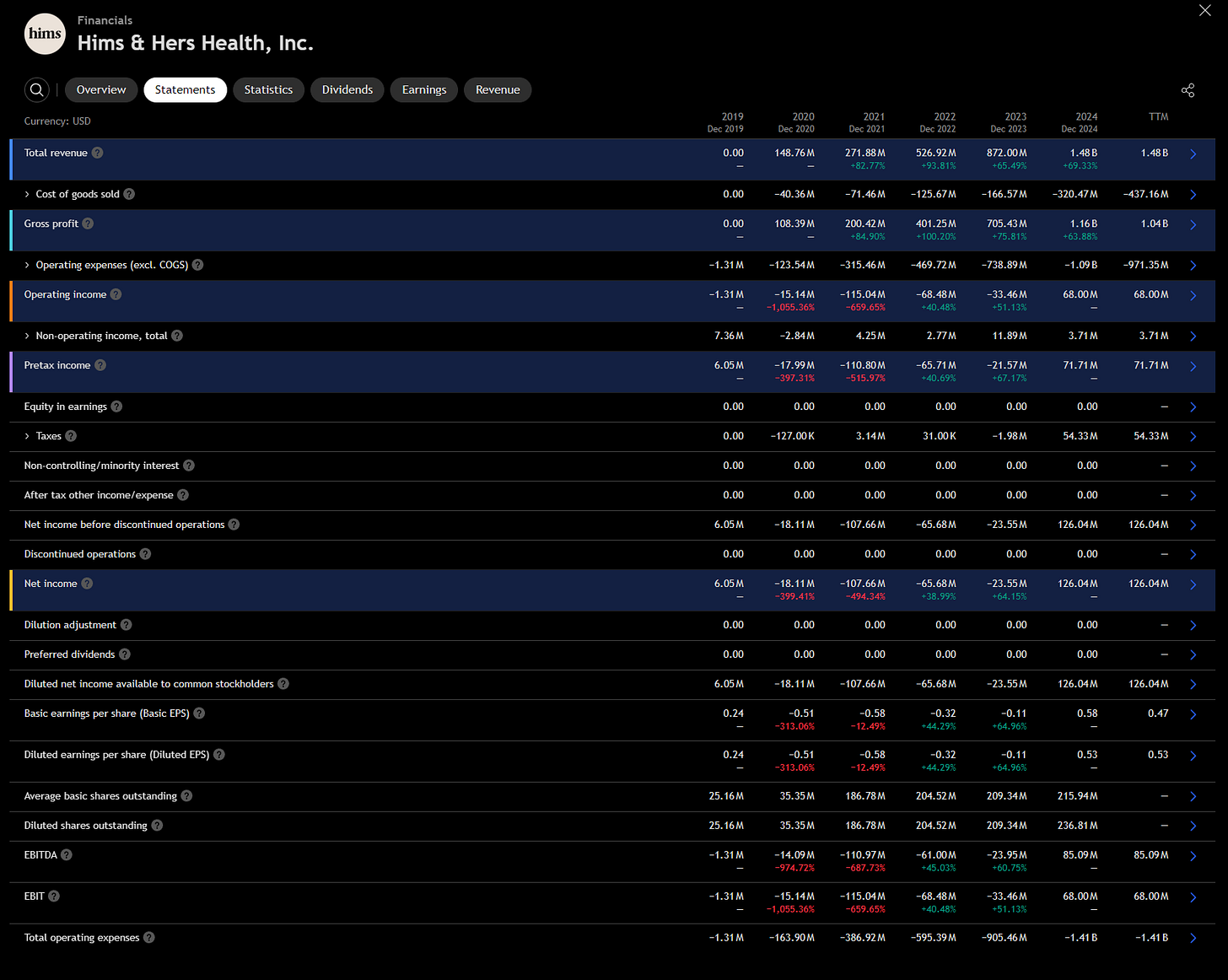Click the chevron arrow on Equity in earnings row
The width and height of the screenshot is (1228, 980).
click(1193, 407)
